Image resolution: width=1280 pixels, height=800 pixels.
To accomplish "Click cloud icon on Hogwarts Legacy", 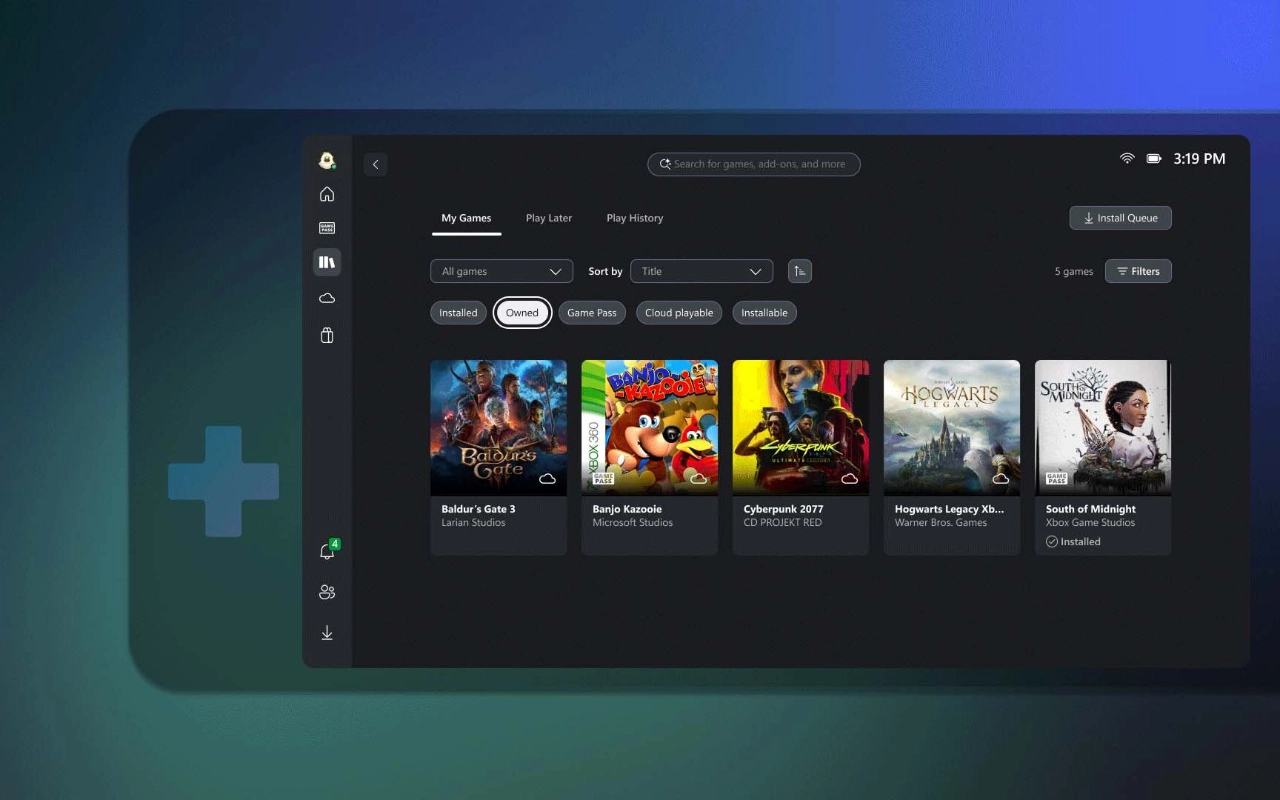I will point(1001,479).
